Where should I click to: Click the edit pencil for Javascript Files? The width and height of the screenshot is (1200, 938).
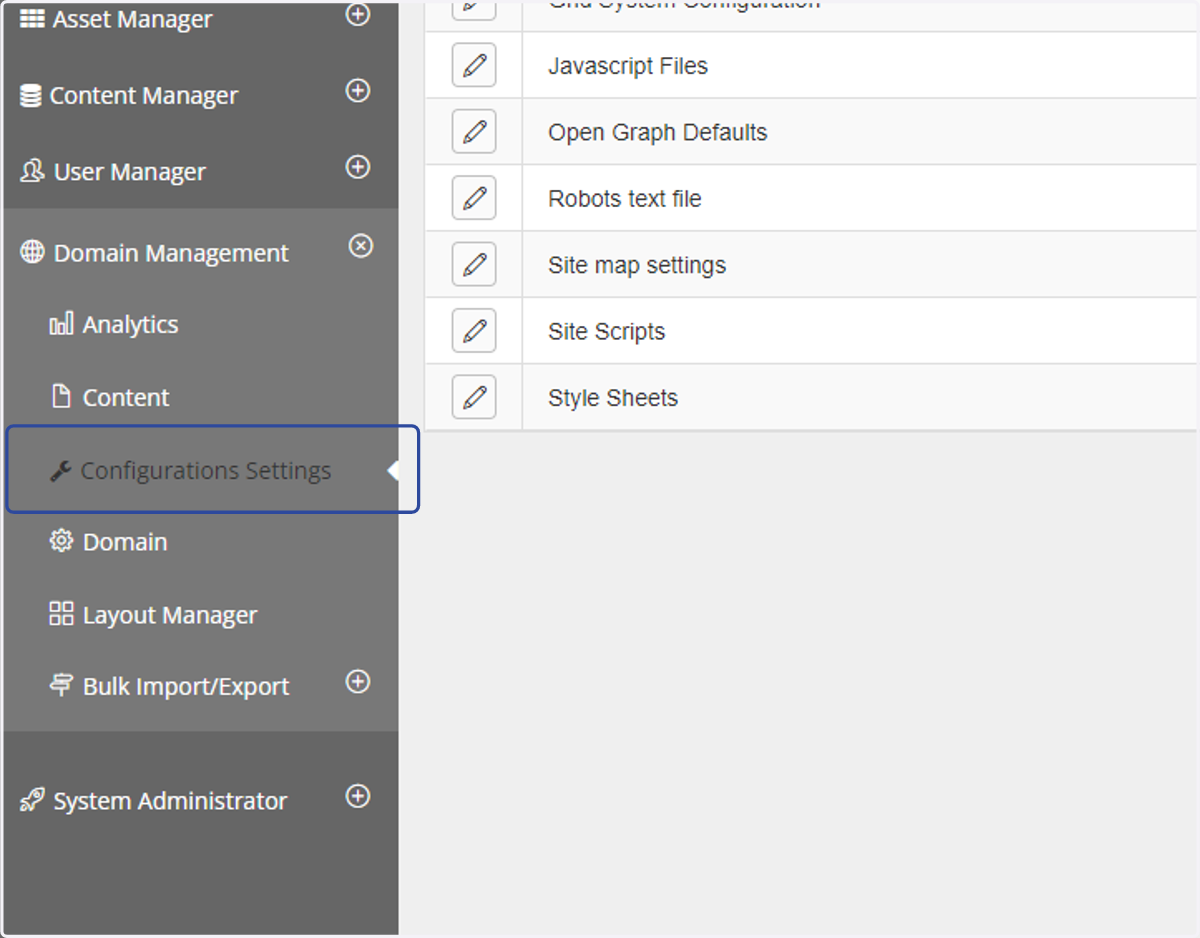click(x=474, y=66)
